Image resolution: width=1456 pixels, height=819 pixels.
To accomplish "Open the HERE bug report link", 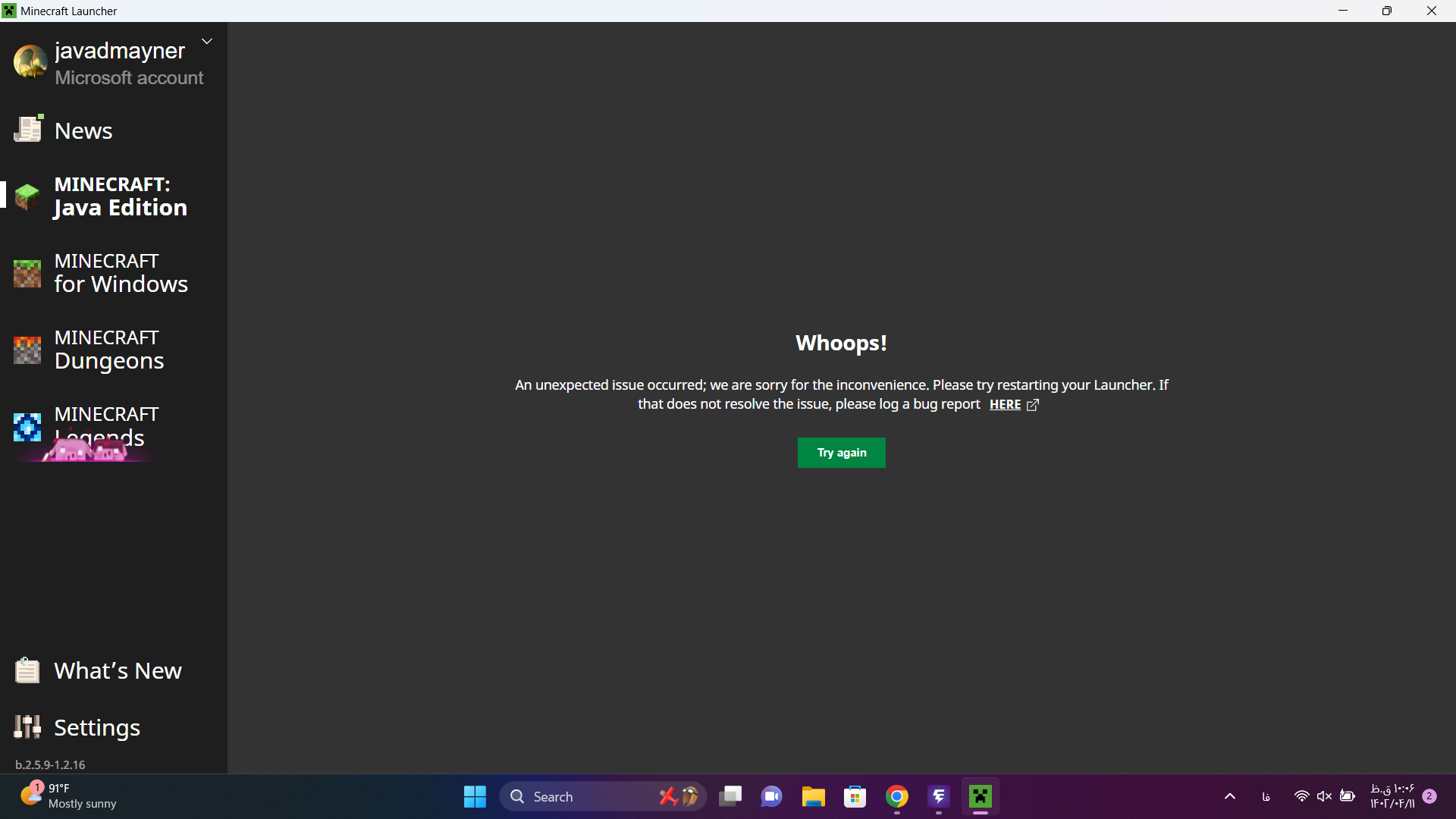I will [1005, 405].
